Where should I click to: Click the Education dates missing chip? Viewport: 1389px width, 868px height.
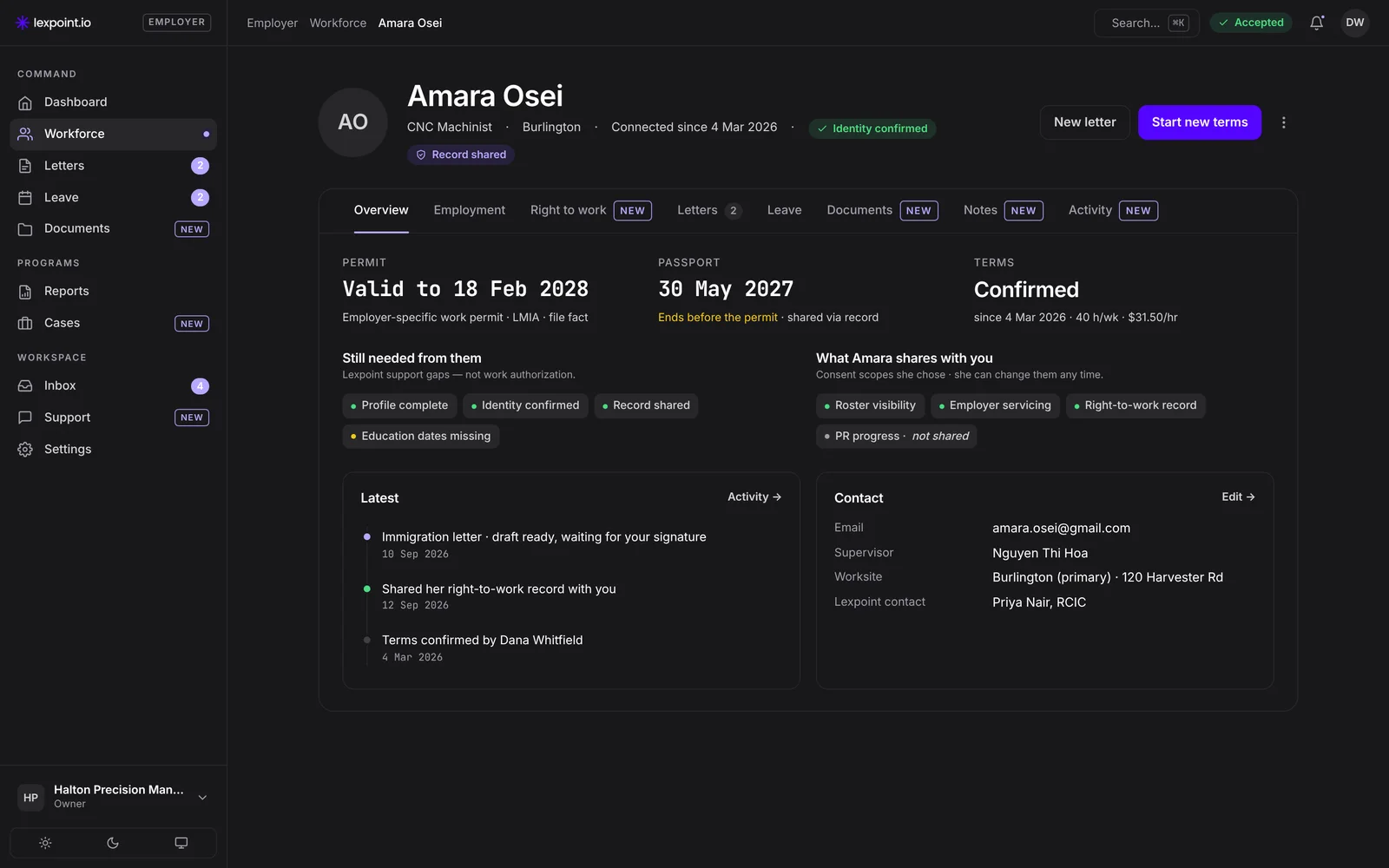pyautogui.click(x=421, y=437)
